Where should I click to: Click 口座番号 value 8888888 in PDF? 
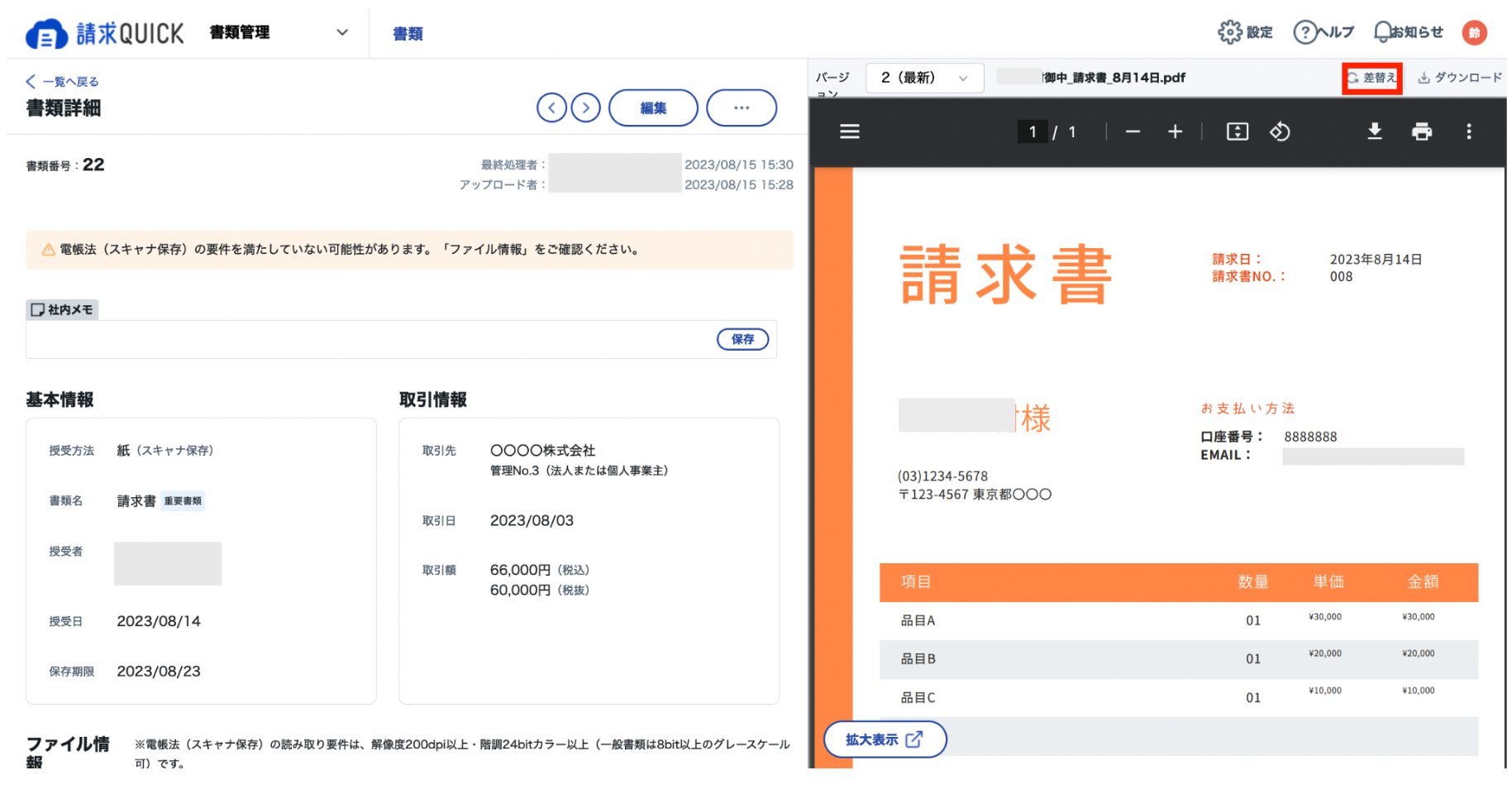(1310, 437)
